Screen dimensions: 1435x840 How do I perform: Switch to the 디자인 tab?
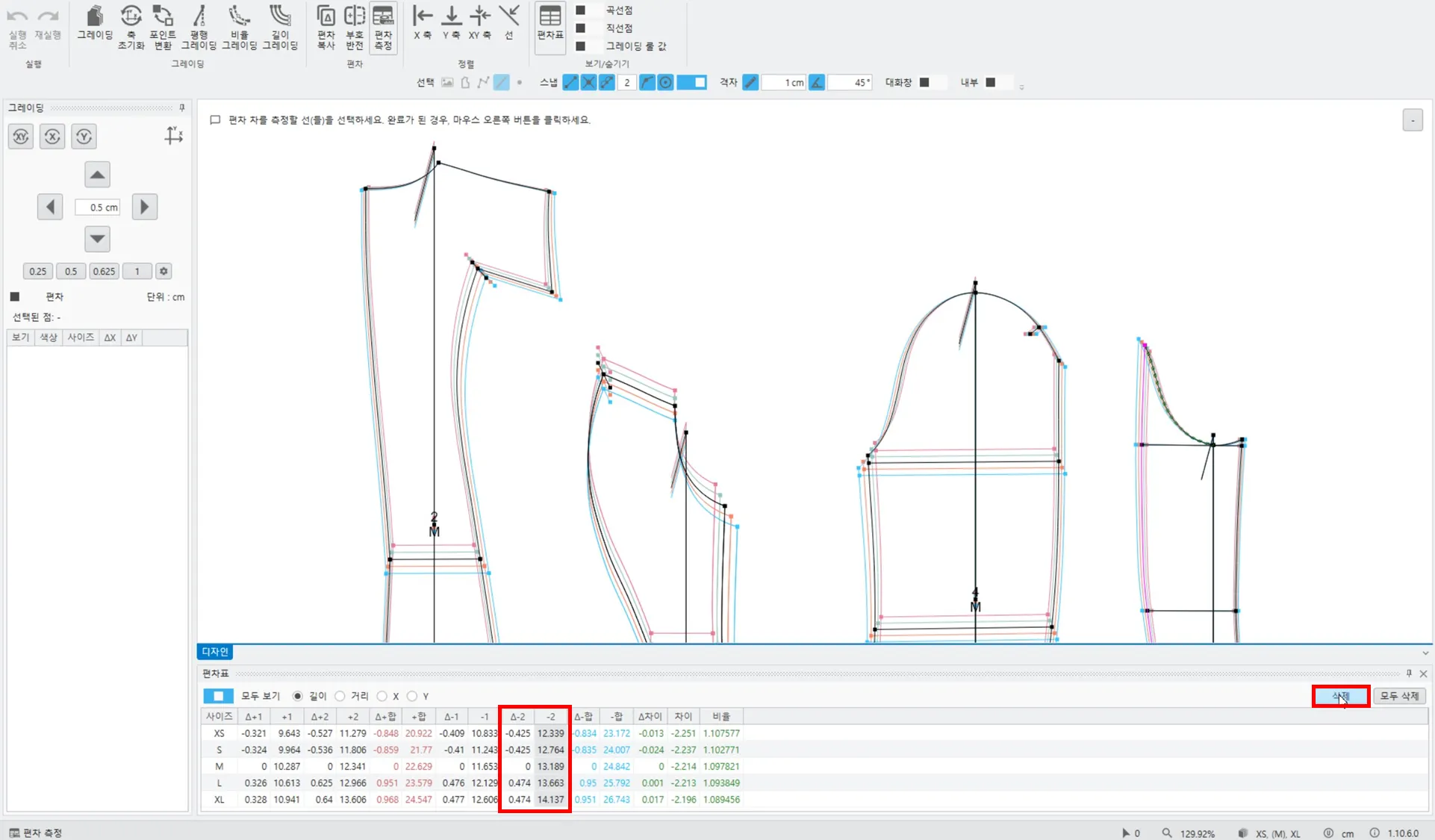tap(215, 652)
